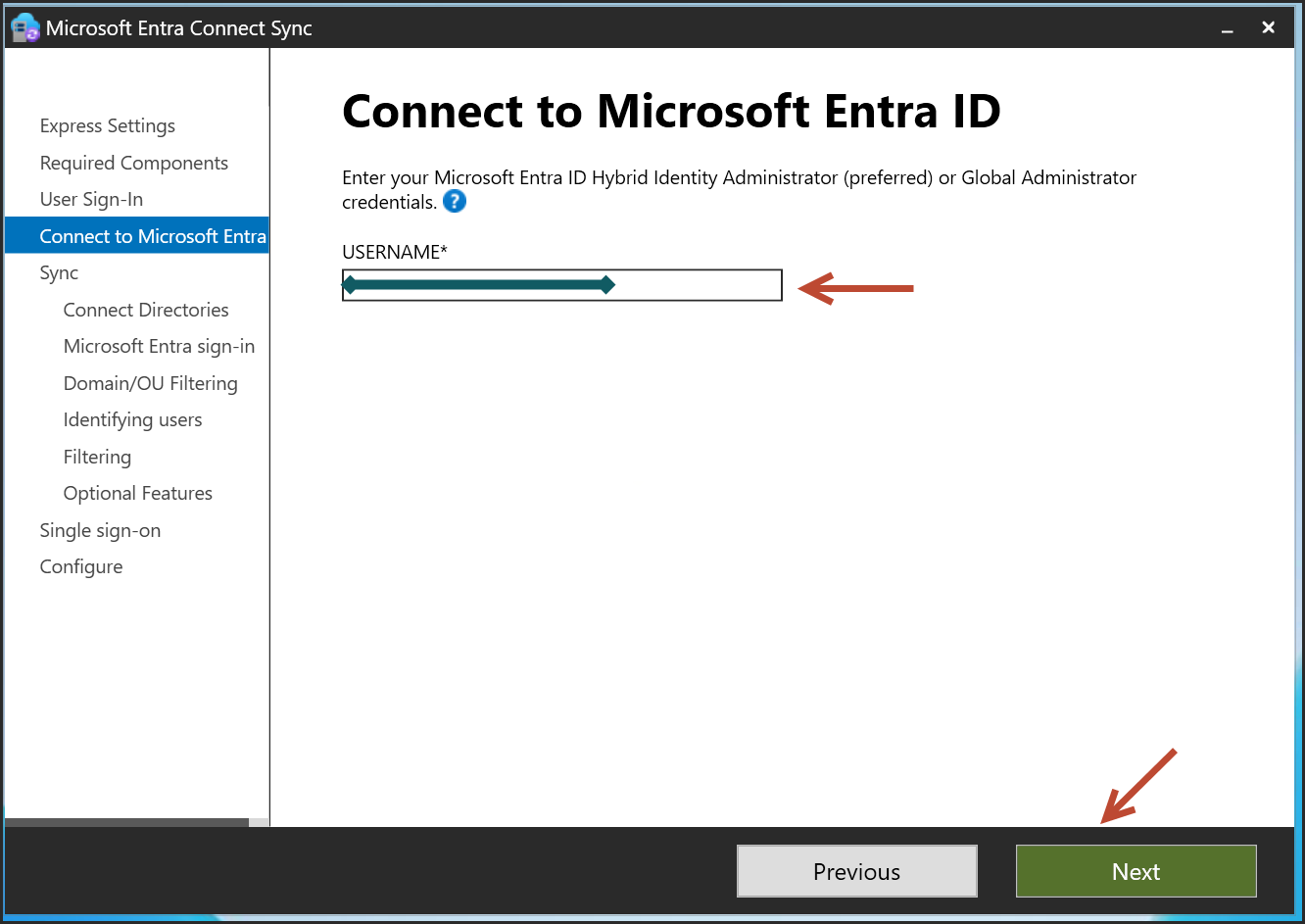Select Connect to Microsoft Entra step
The width and height of the screenshot is (1305, 924).
pos(152,236)
